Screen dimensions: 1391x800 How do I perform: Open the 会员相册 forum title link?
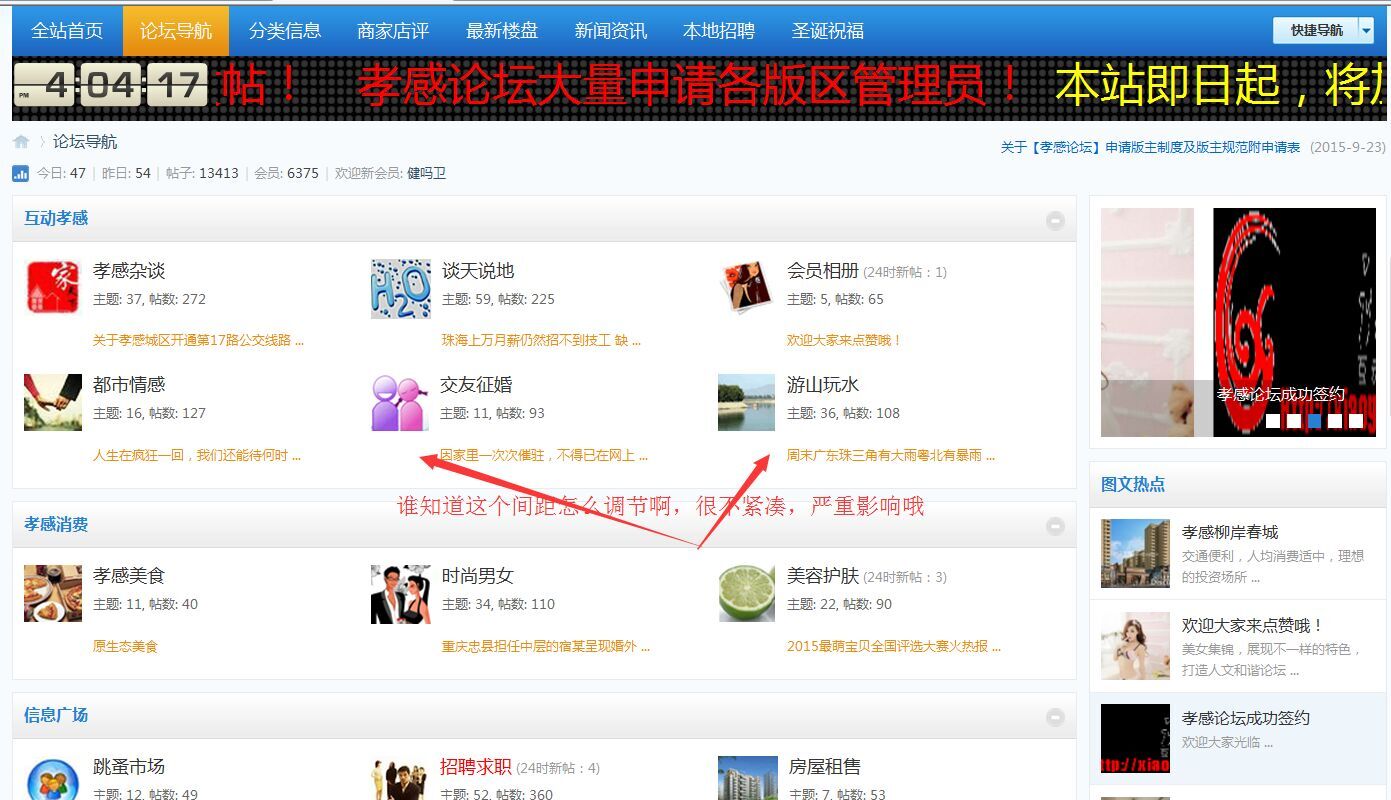(823, 271)
